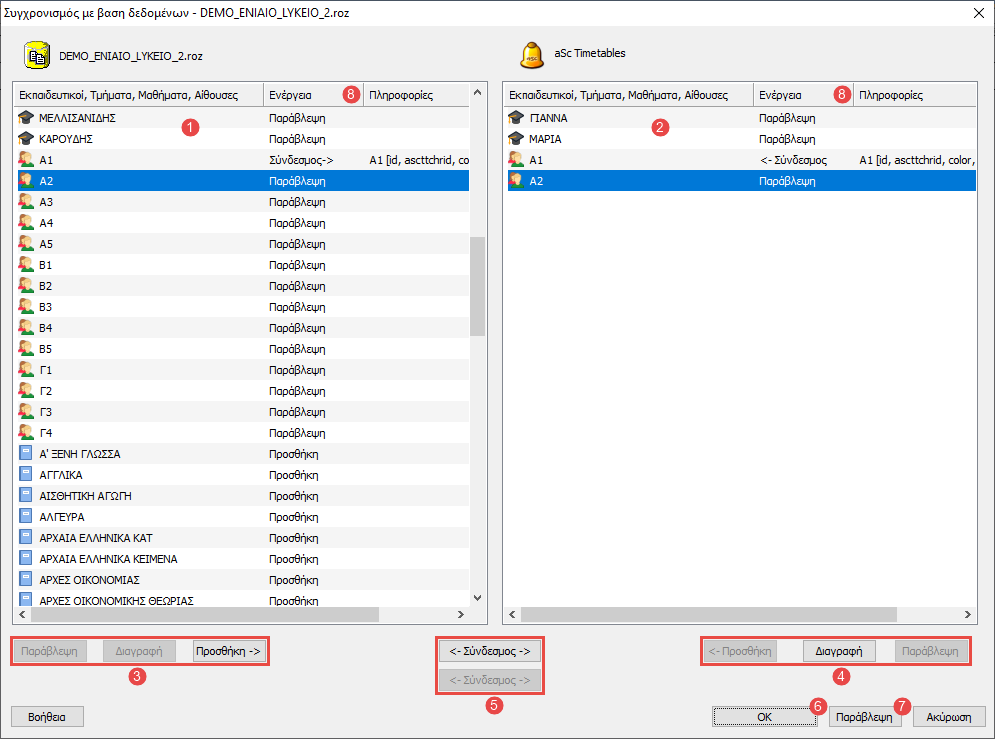Click the class icon for Α3 row
995x739 pixels.
point(26,202)
